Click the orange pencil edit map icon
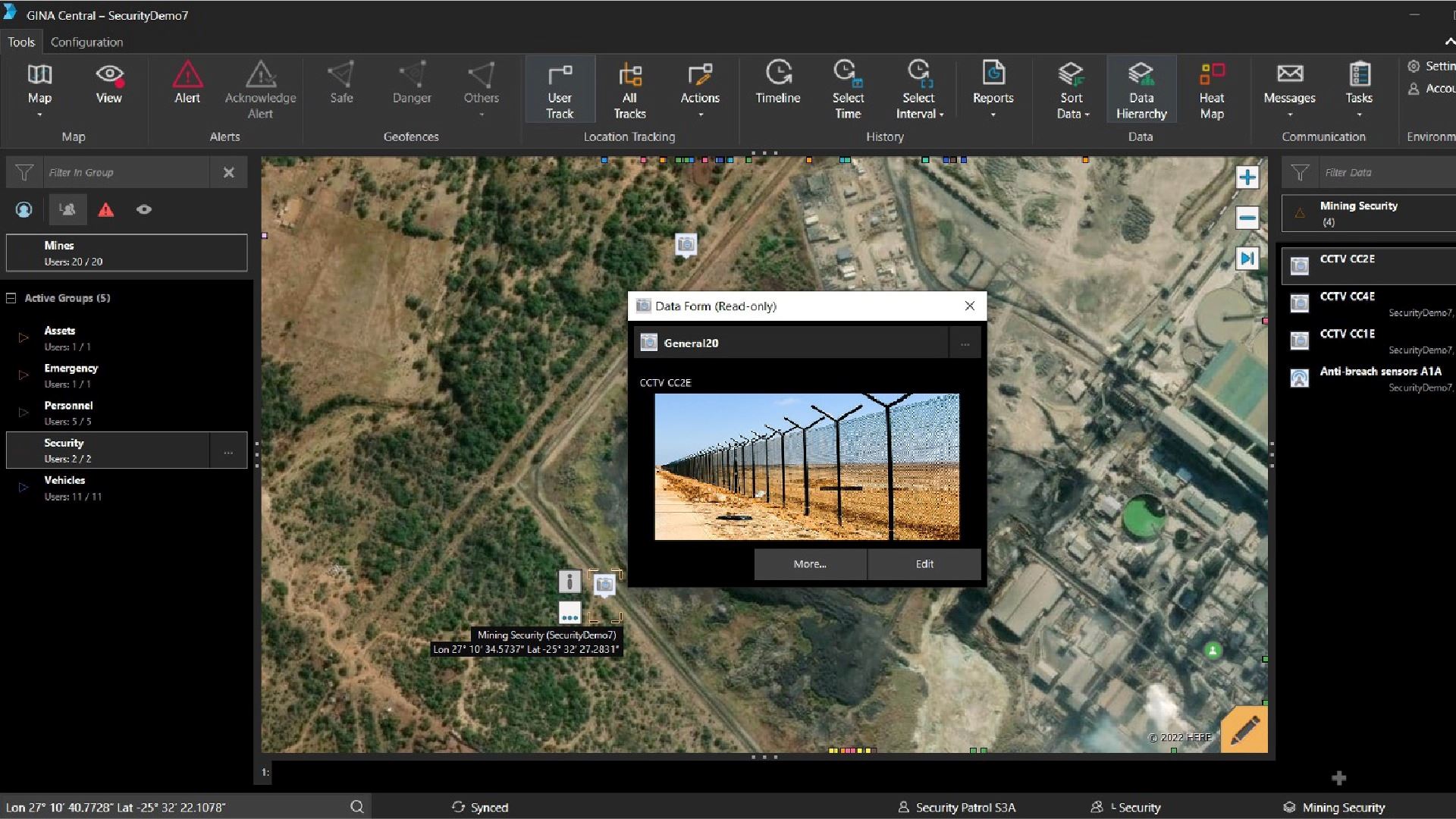The width and height of the screenshot is (1456, 819). tap(1244, 730)
